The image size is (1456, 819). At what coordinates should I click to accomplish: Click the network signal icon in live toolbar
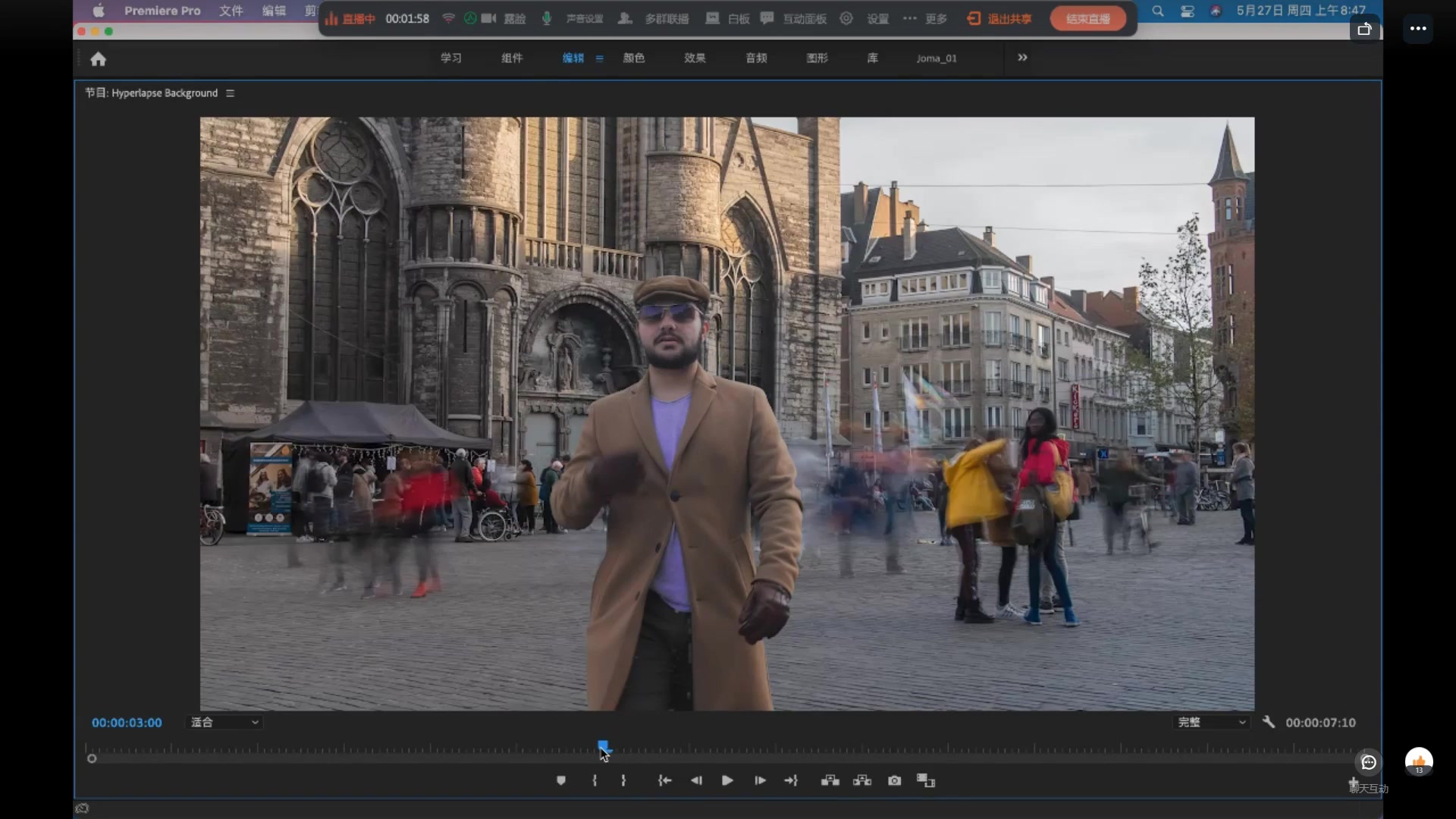click(x=448, y=18)
